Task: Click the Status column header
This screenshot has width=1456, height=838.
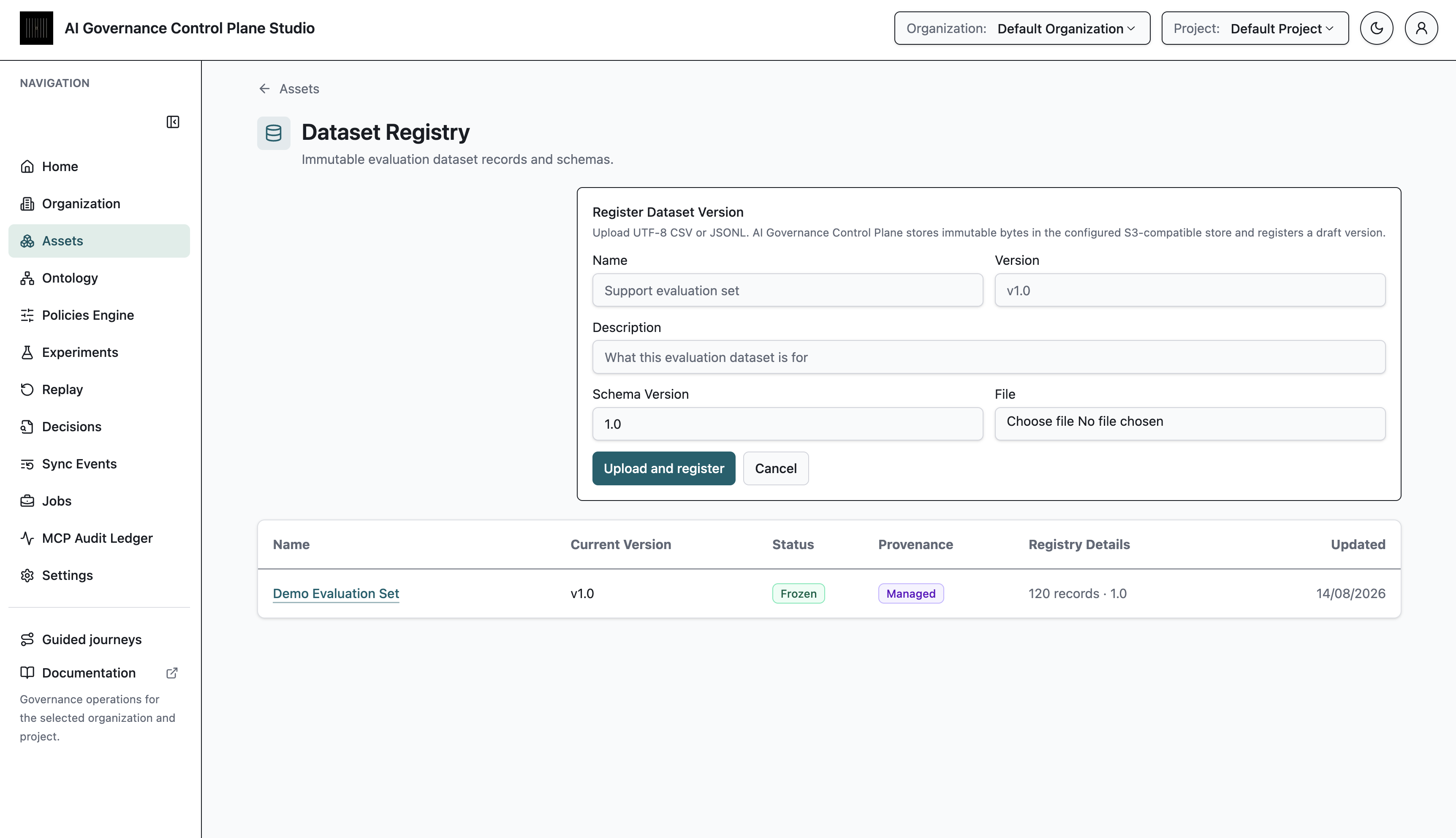Action: (x=793, y=544)
